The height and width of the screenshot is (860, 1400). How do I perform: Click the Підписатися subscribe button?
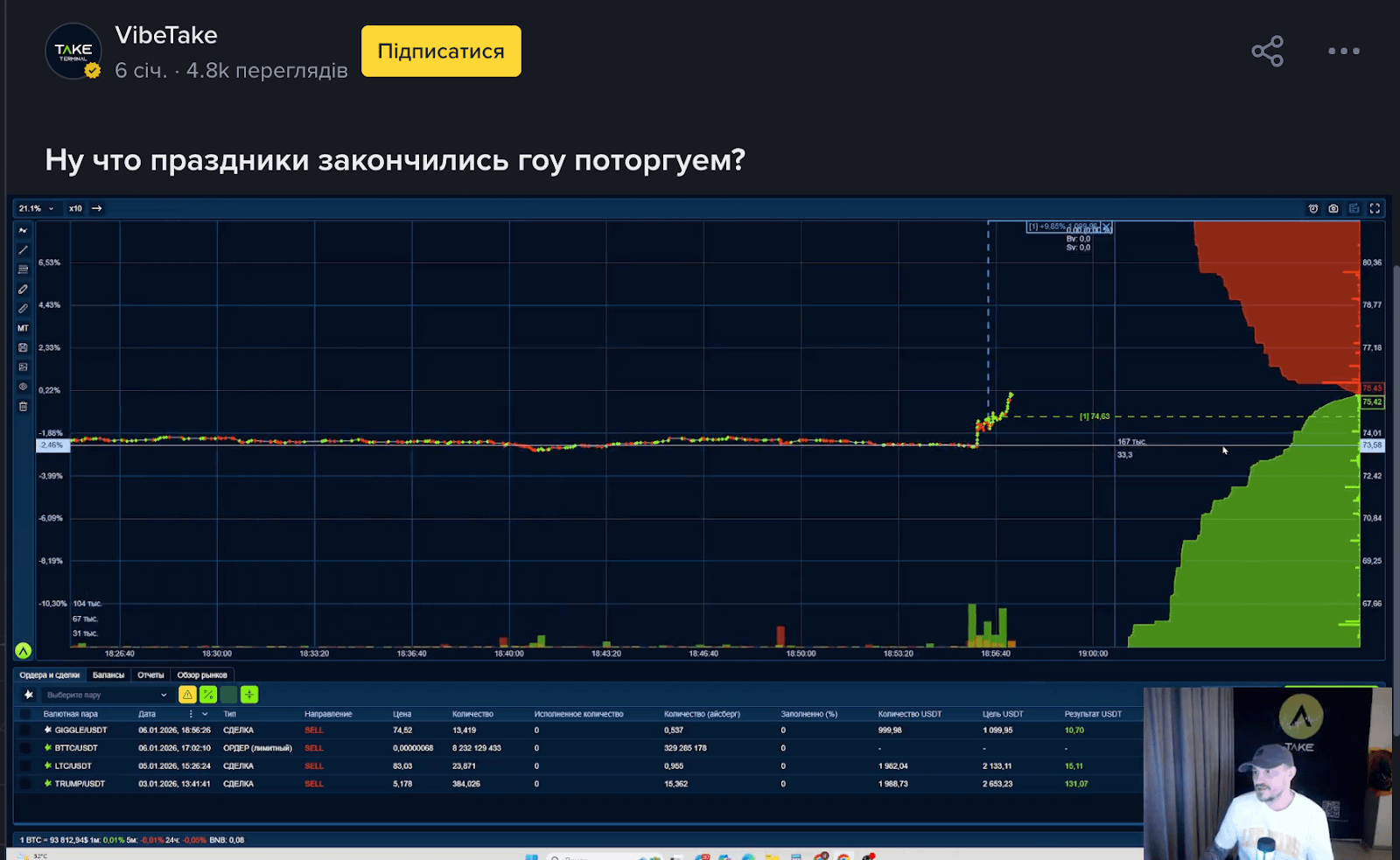tap(441, 51)
